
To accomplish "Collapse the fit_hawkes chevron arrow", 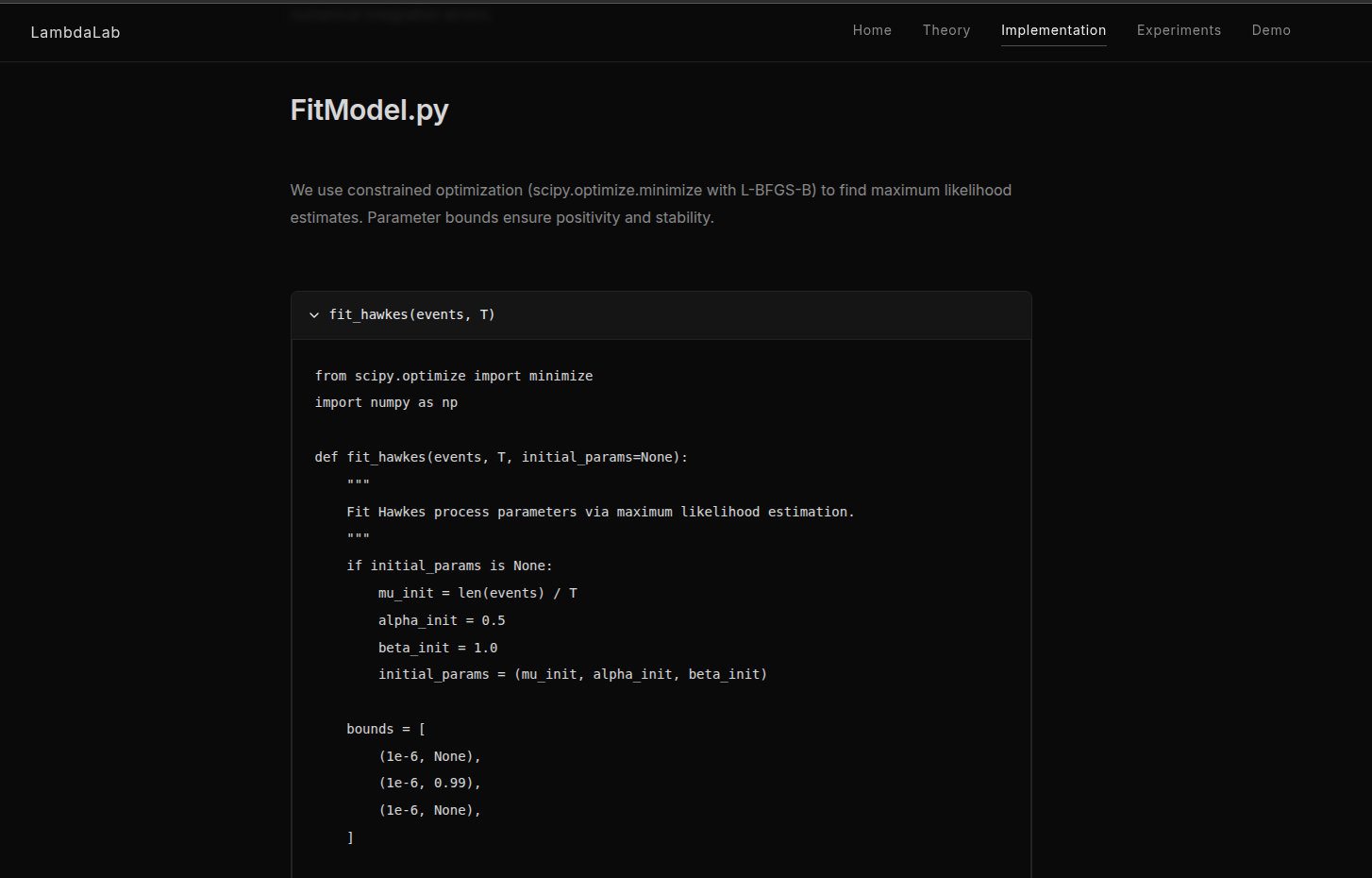I will point(314,315).
